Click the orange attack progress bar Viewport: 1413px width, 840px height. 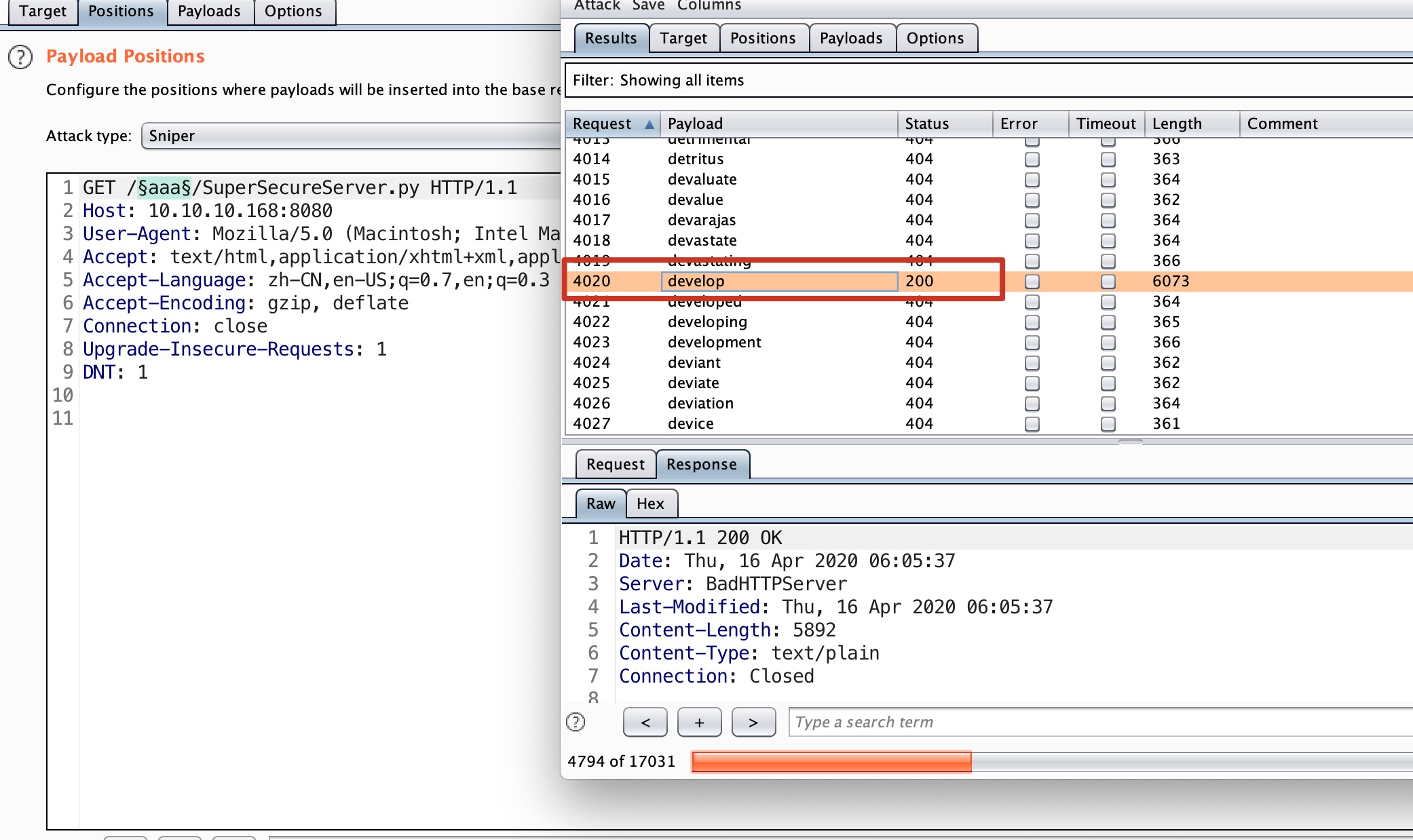point(831,761)
